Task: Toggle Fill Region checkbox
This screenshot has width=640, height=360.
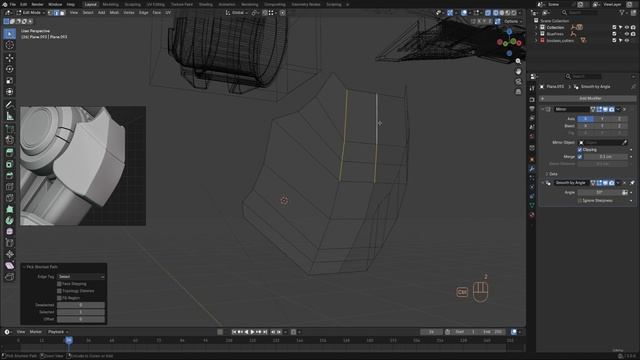Action: 59,298
